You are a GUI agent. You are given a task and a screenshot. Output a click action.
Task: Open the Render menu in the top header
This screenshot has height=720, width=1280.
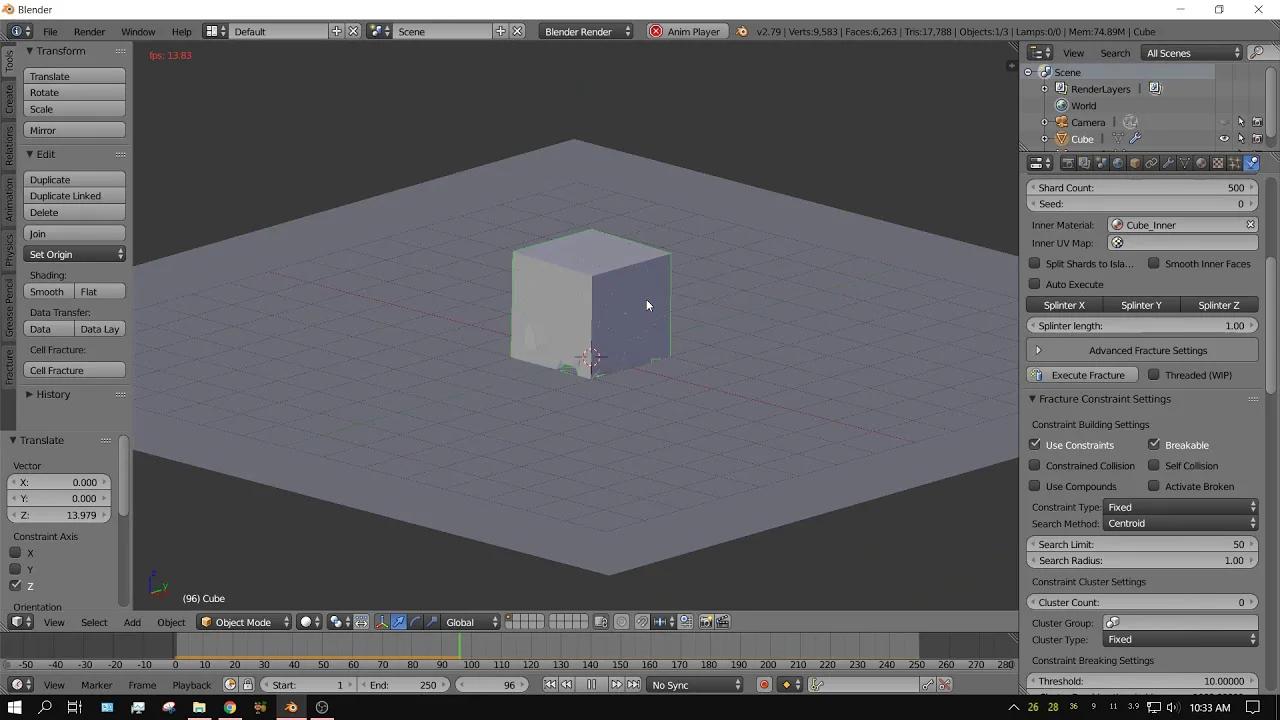pyautogui.click(x=89, y=31)
